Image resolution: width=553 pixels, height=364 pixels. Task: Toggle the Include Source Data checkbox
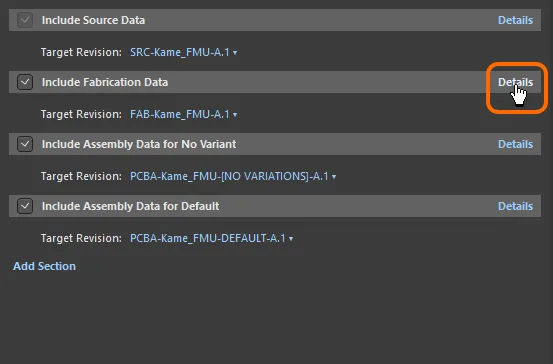25,20
